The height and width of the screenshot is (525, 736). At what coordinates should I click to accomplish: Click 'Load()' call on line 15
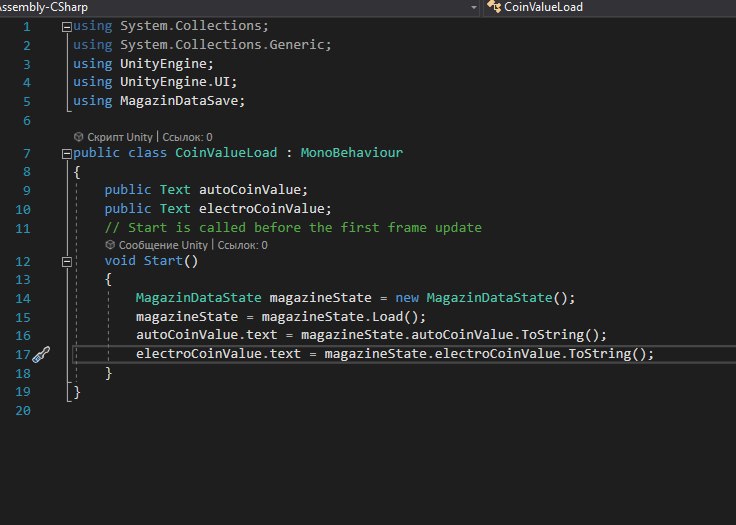click(x=395, y=317)
